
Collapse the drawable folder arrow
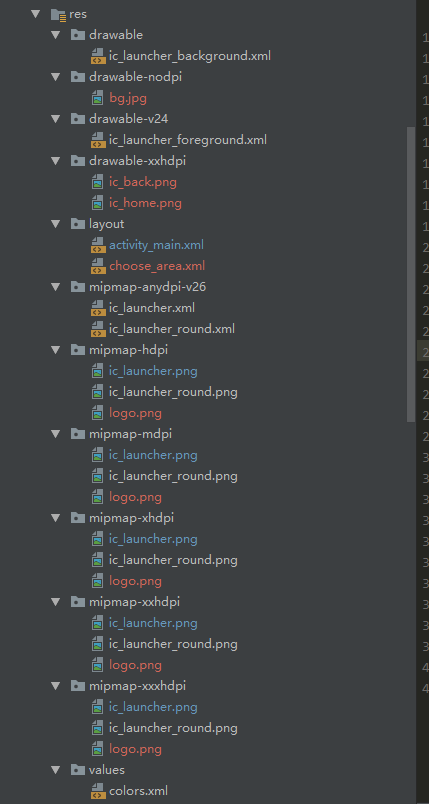pyautogui.click(x=55, y=35)
